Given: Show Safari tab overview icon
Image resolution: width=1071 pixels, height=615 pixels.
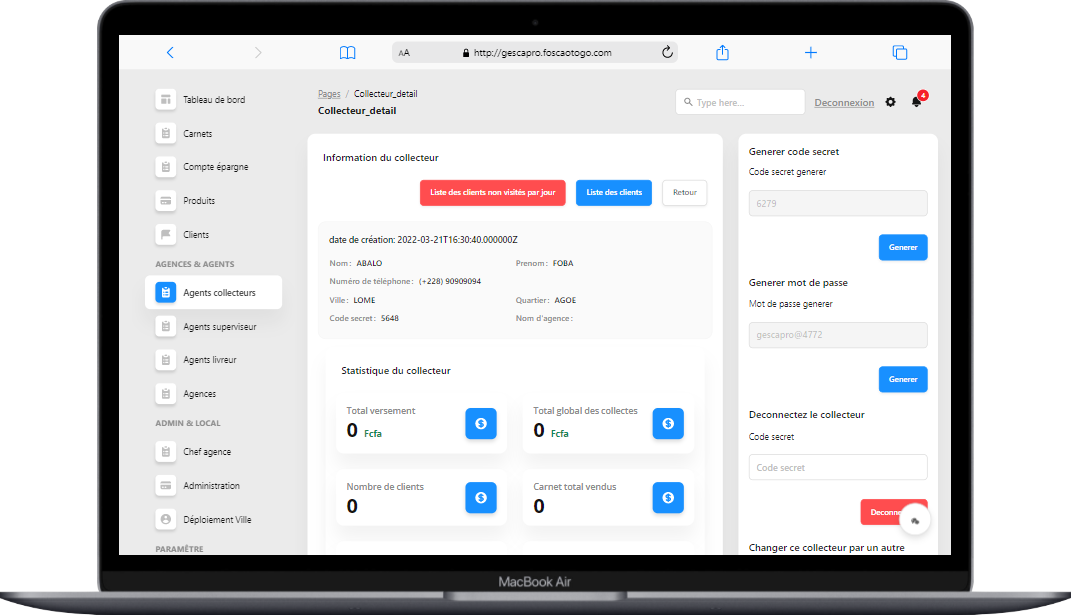Looking at the screenshot, I should coord(899,53).
